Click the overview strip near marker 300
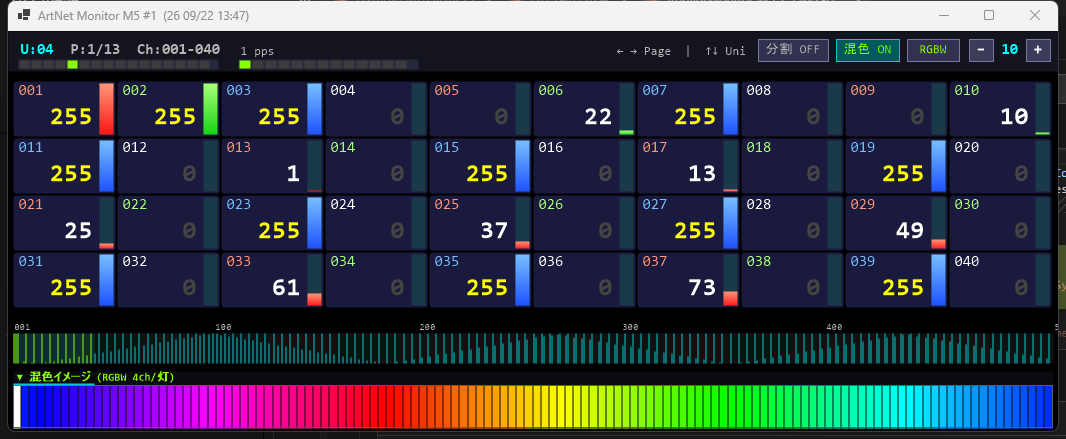This screenshot has width=1066, height=439. coord(631,349)
